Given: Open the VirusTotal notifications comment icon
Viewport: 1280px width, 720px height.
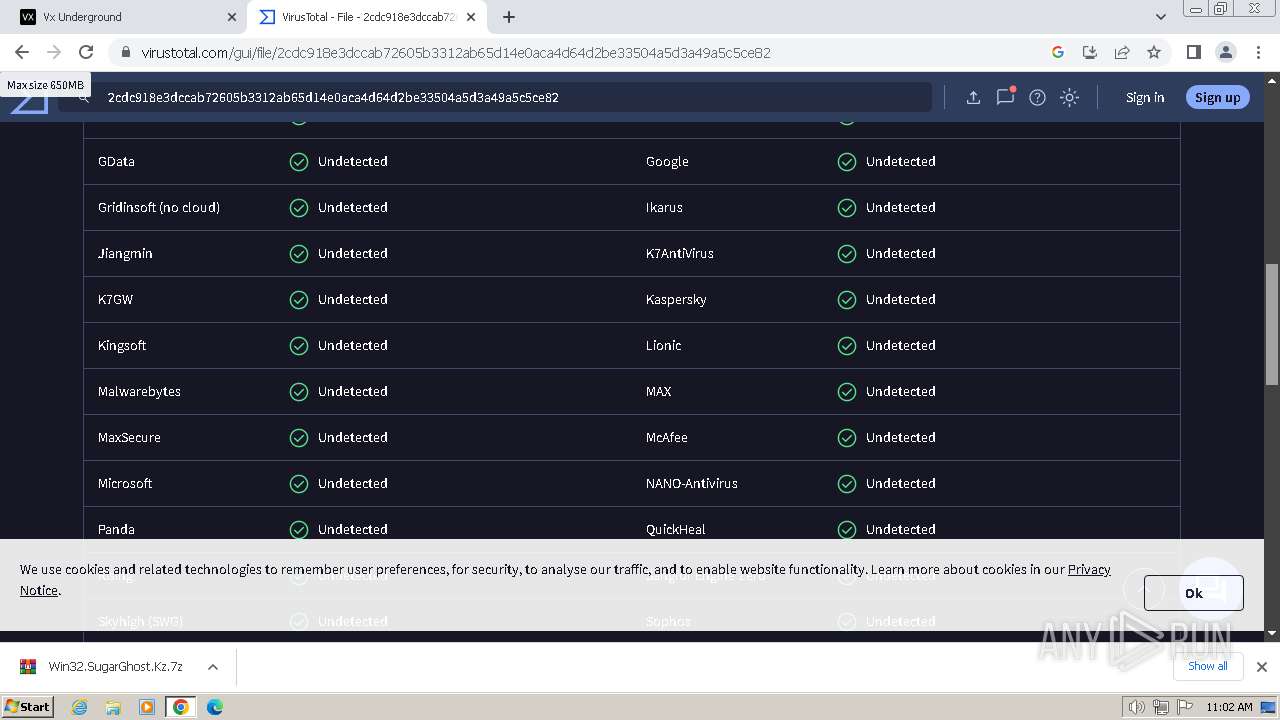Looking at the screenshot, I should click(x=1005, y=97).
